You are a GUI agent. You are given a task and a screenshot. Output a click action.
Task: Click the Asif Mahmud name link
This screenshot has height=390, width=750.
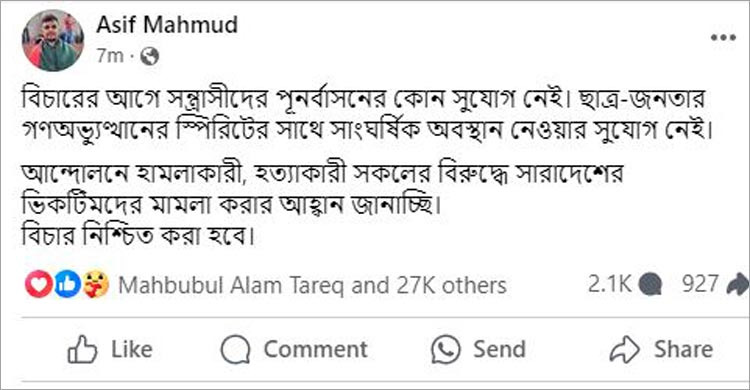tap(167, 25)
